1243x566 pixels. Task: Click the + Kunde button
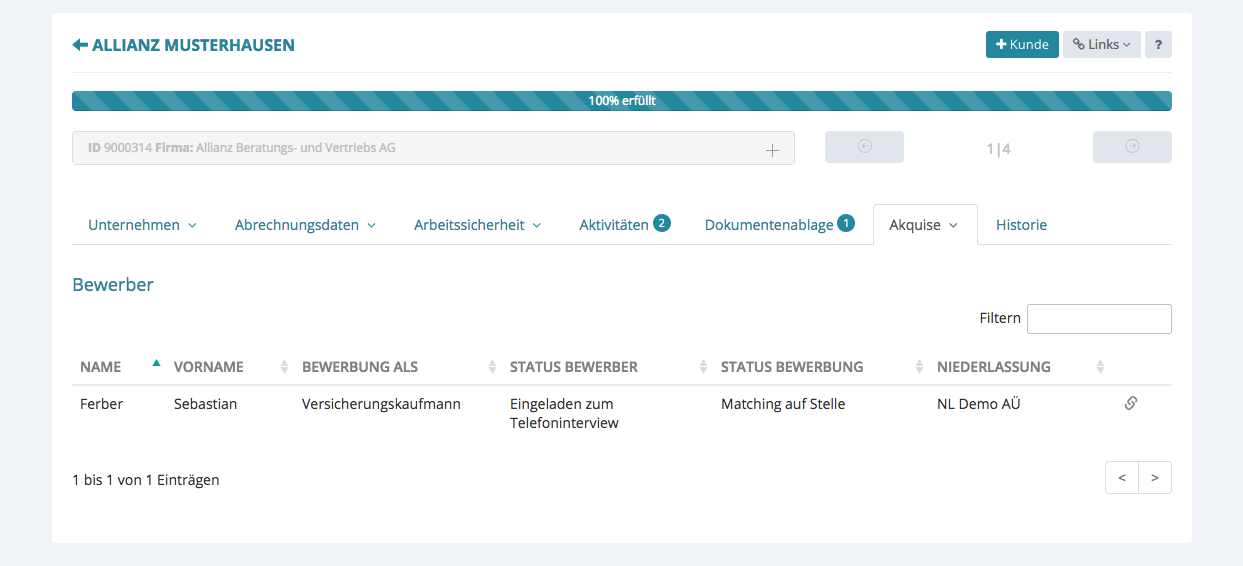[1021, 45]
